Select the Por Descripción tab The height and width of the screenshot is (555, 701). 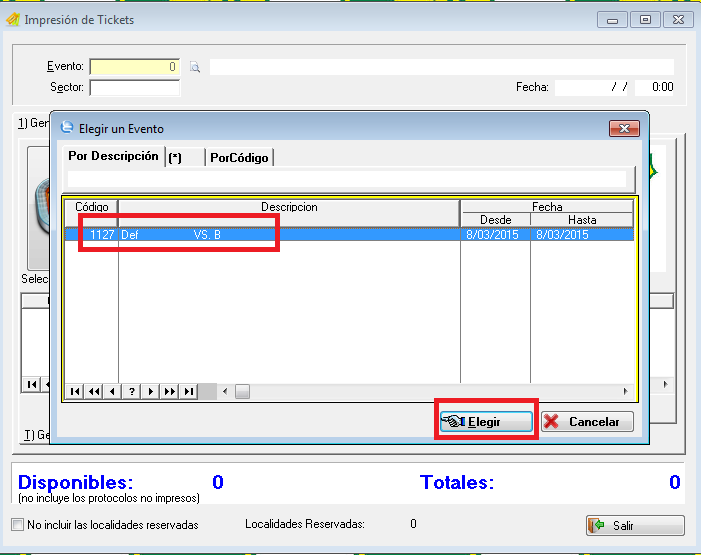113,156
